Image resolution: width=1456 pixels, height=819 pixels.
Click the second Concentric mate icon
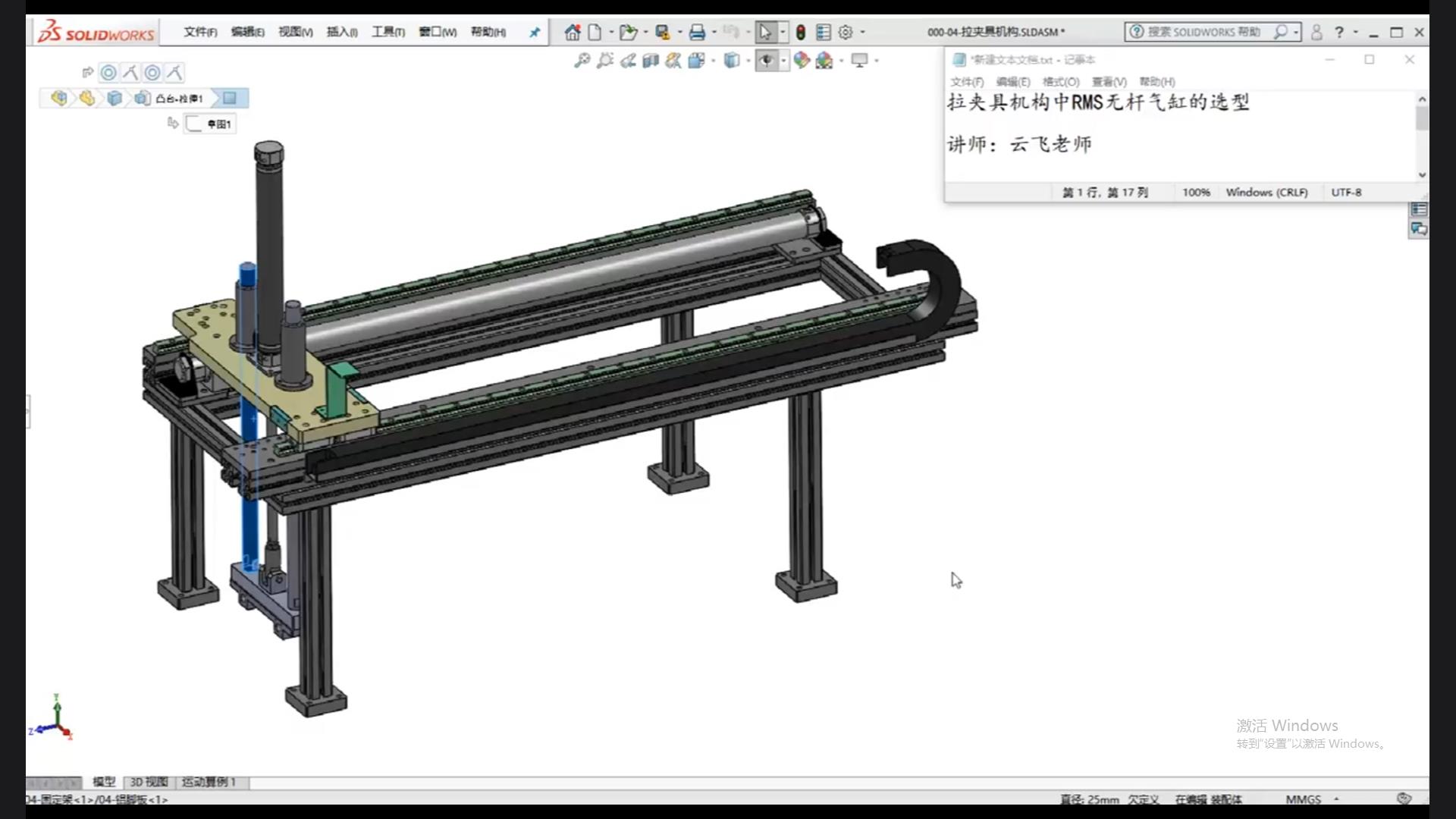pyautogui.click(x=152, y=73)
